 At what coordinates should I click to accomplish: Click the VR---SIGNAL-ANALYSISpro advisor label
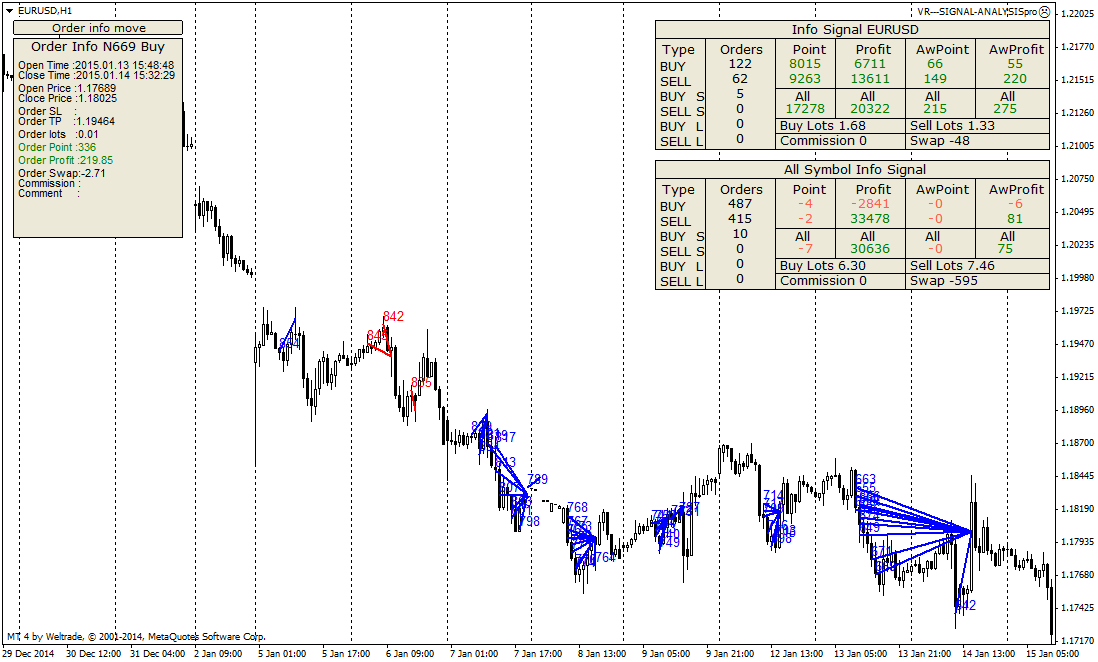pyautogui.click(x=977, y=11)
